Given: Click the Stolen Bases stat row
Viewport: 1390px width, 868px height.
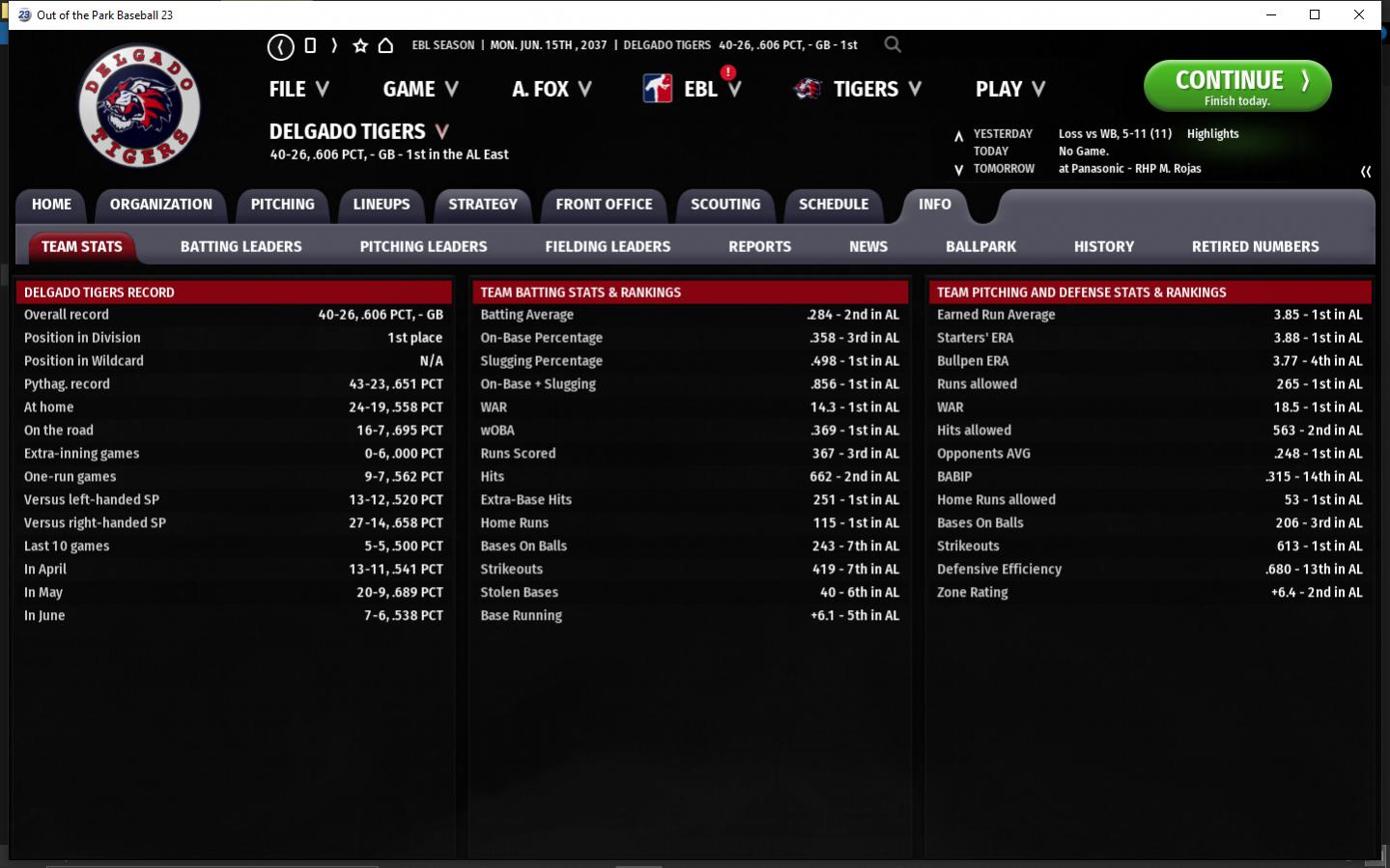Looking at the screenshot, I should tap(690, 593).
